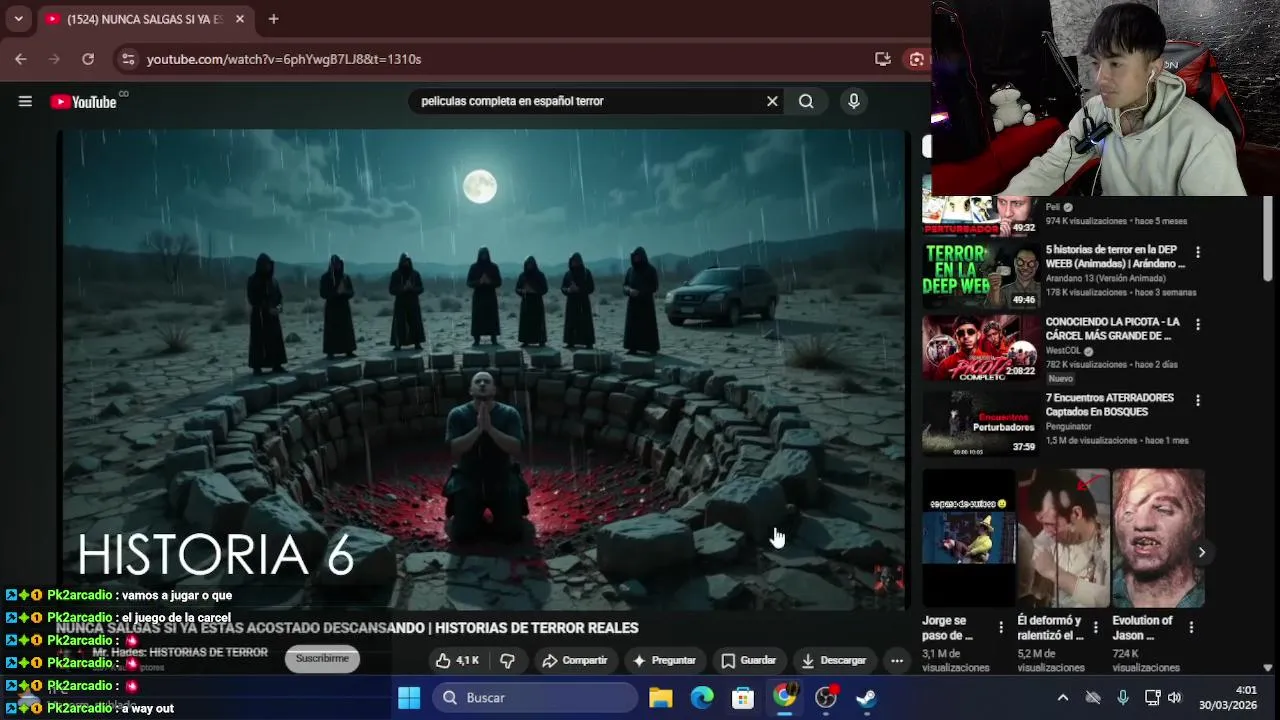Go back with the browser back arrow

pos(21,59)
